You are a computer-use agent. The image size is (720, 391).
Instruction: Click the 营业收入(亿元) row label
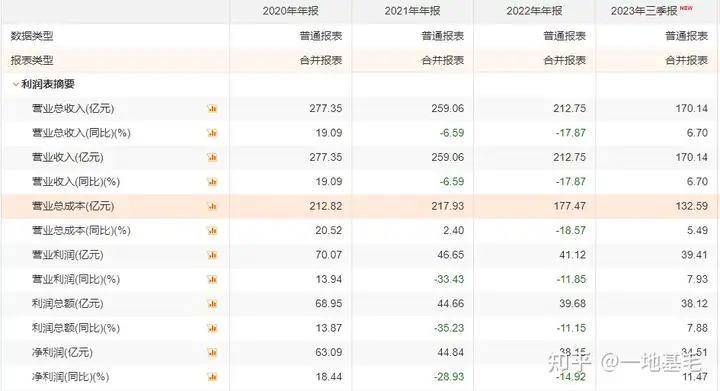point(68,157)
